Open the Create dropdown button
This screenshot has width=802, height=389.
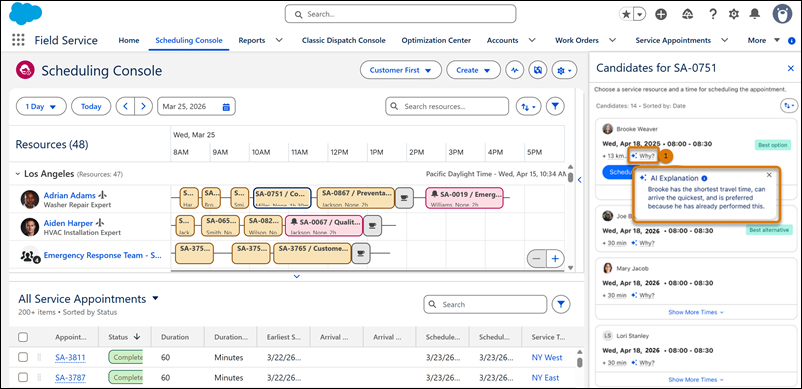(x=474, y=70)
